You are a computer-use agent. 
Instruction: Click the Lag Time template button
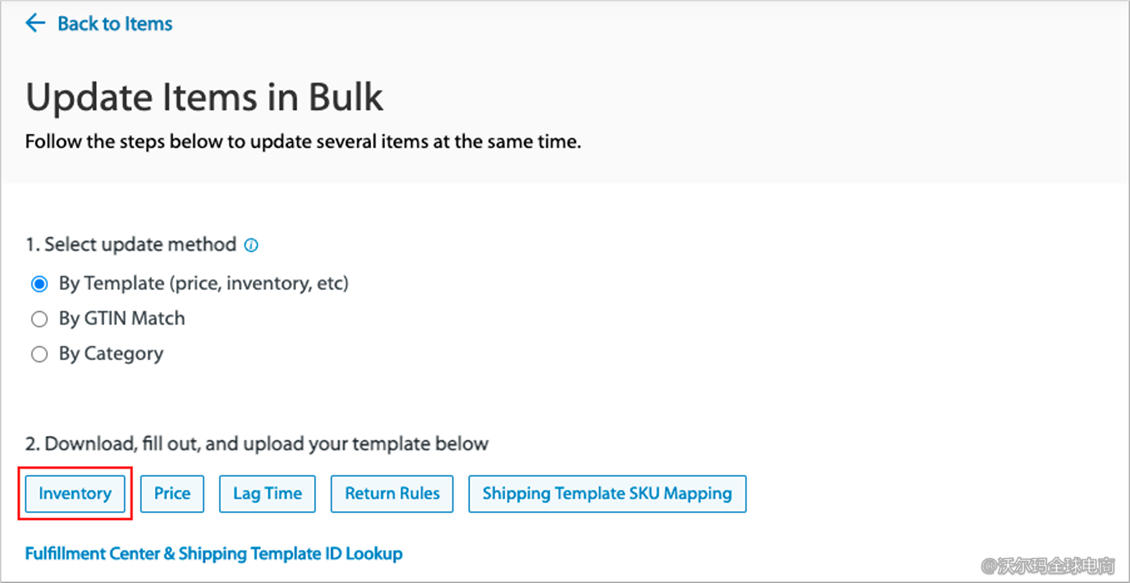tap(267, 493)
